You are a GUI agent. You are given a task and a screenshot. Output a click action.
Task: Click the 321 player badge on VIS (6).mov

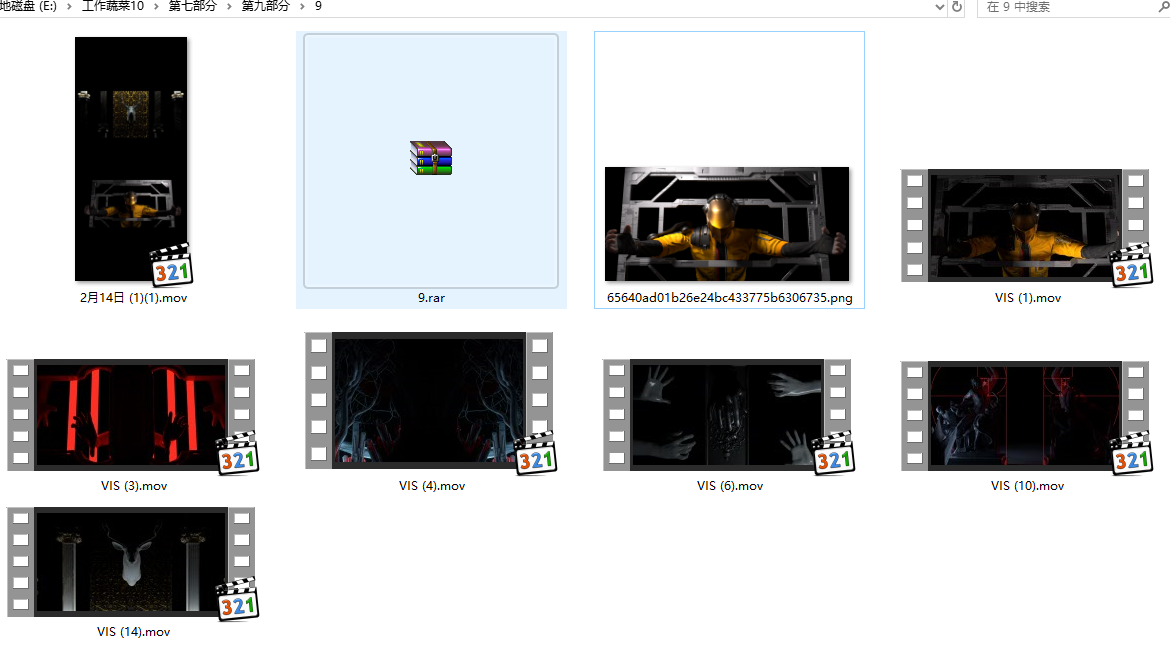(833, 453)
